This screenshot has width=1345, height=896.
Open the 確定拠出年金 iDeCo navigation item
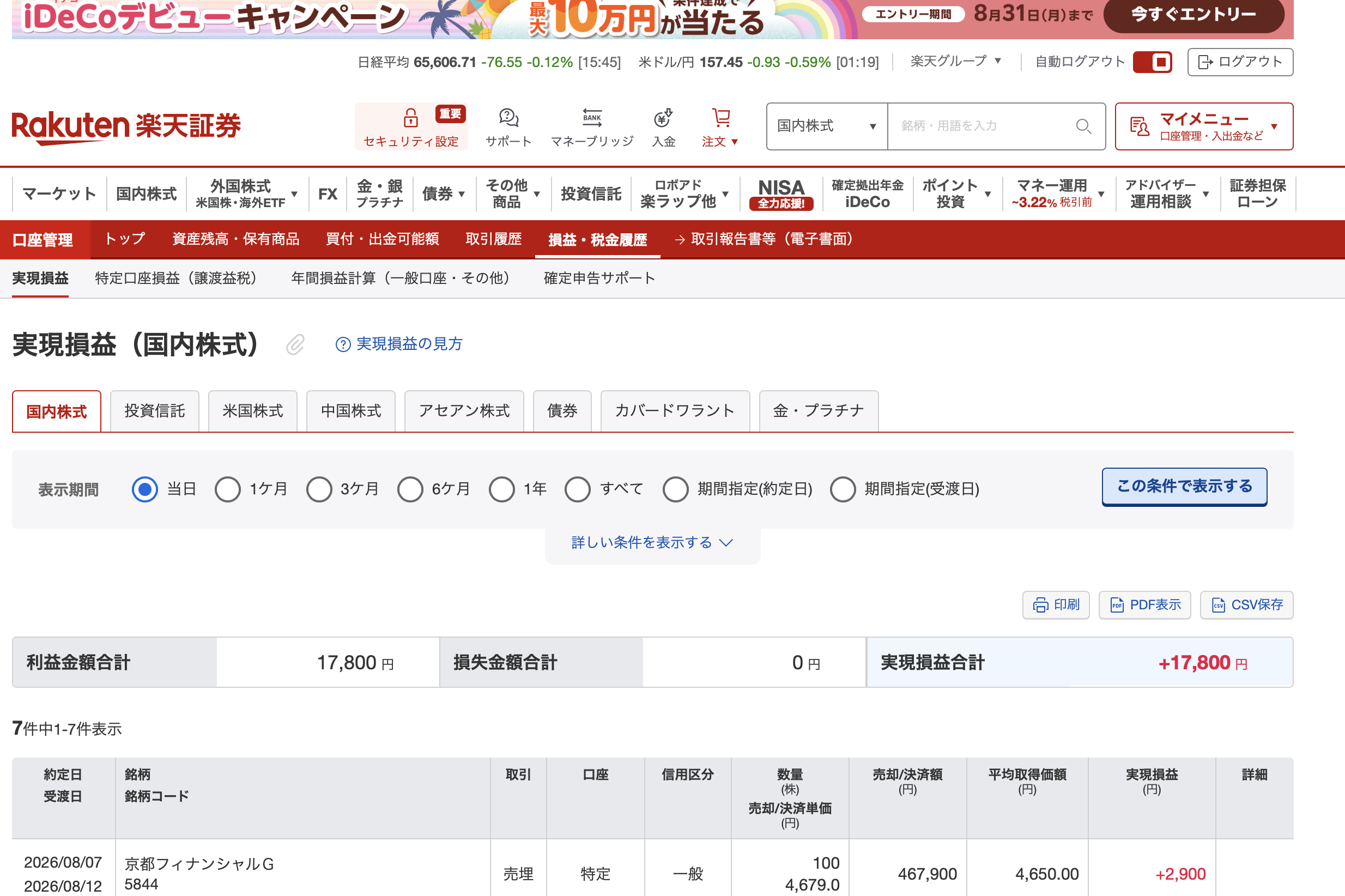tap(868, 193)
